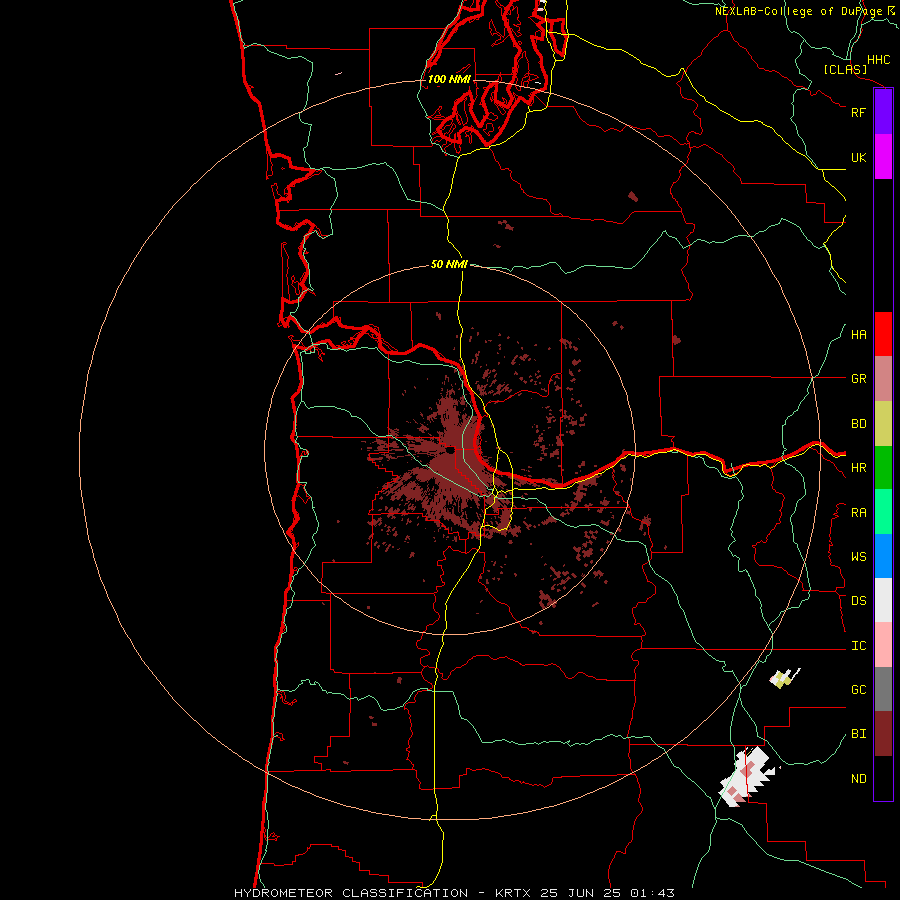
Task: Click the DS legend label
Action: (x=858, y=601)
